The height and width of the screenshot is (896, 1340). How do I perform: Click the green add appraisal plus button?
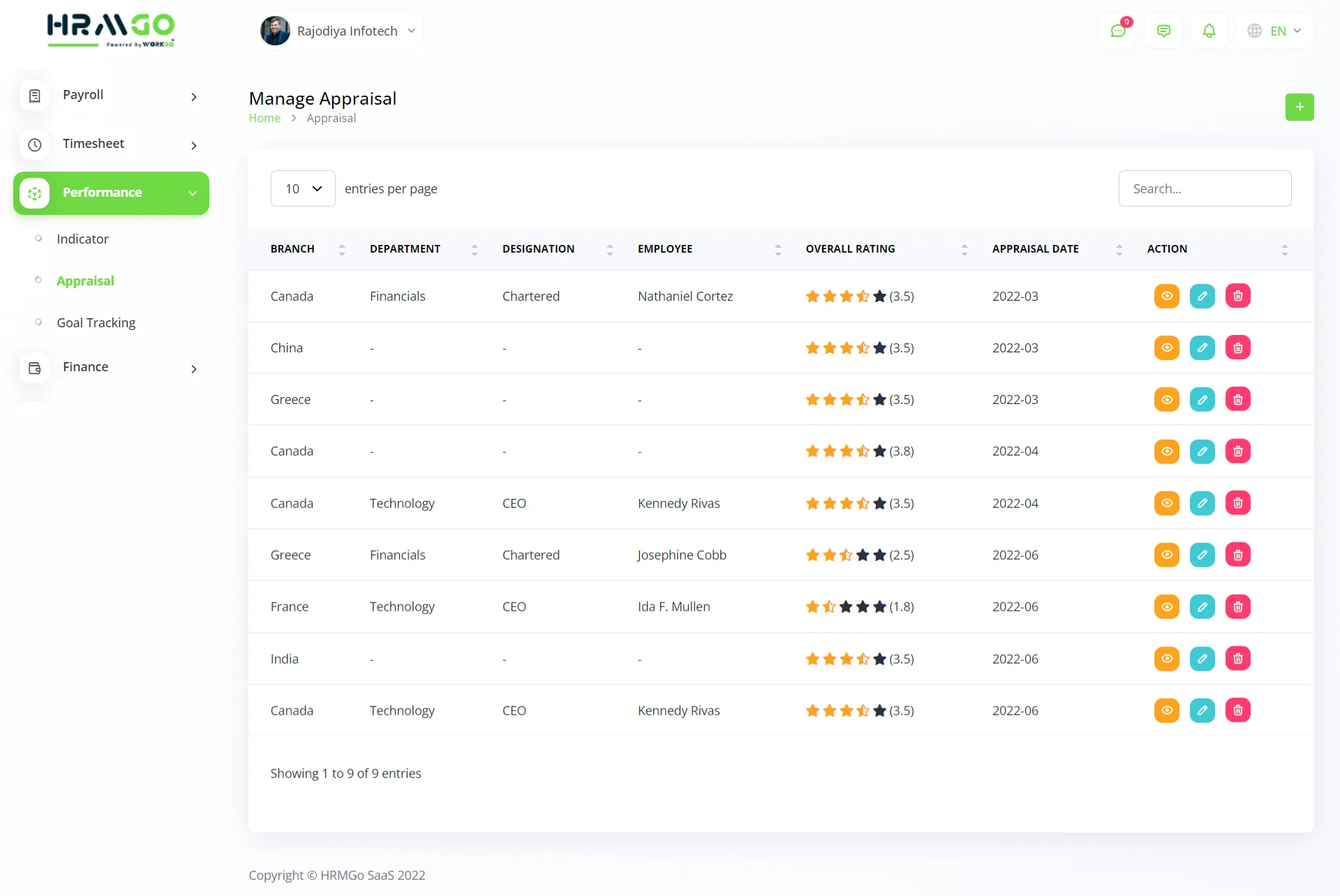(1299, 107)
